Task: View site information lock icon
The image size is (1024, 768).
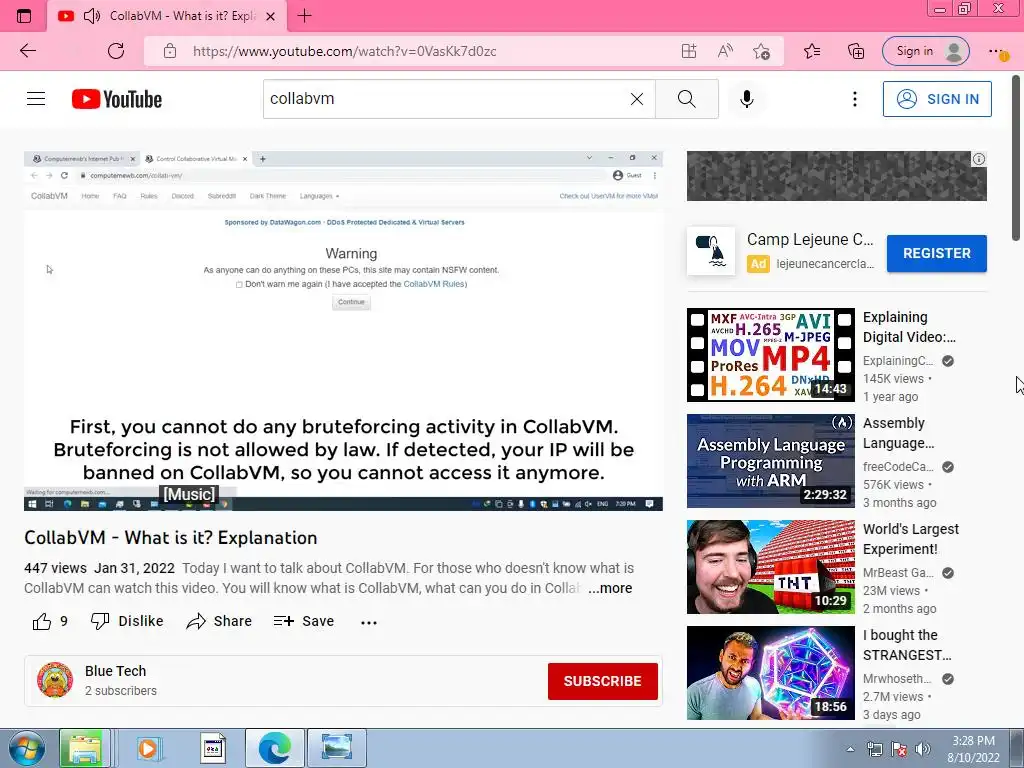Action: pos(170,51)
